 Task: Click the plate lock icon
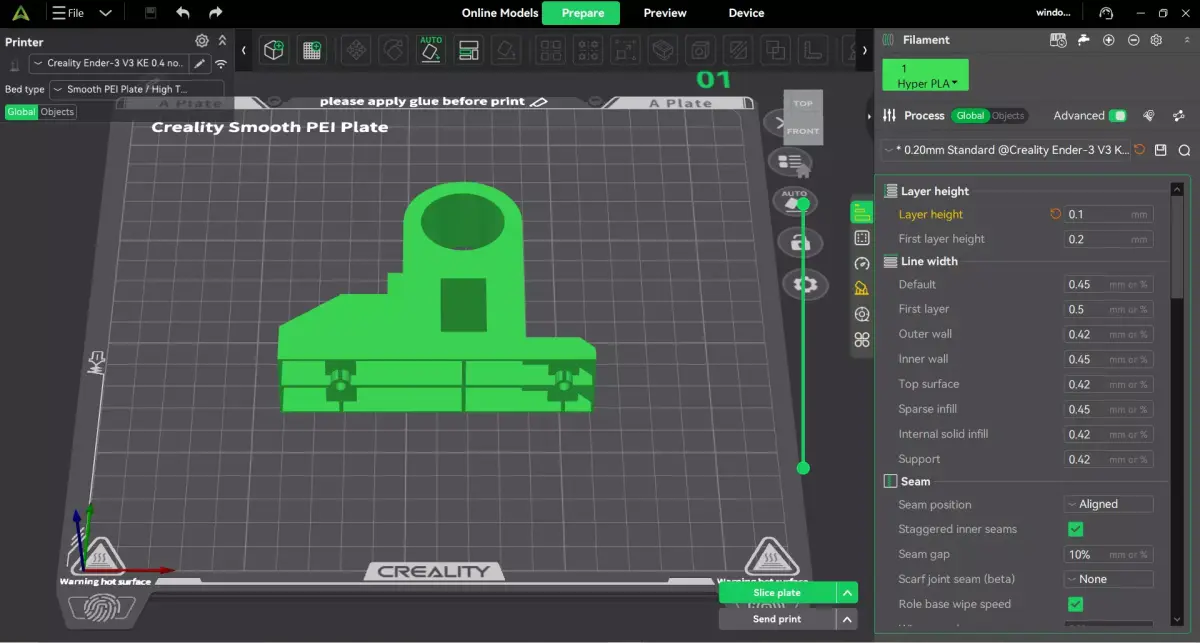799,243
